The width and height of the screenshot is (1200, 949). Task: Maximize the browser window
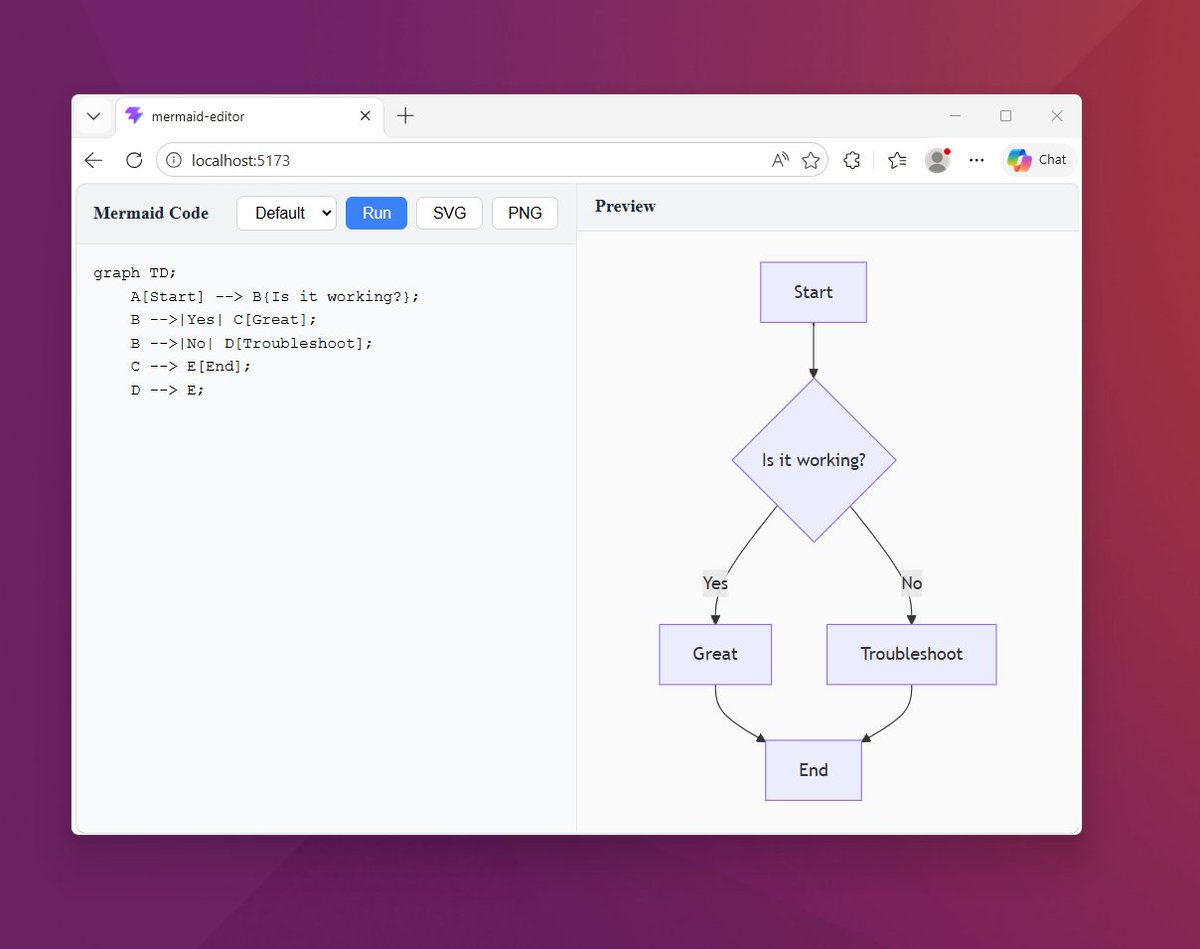click(1006, 116)
